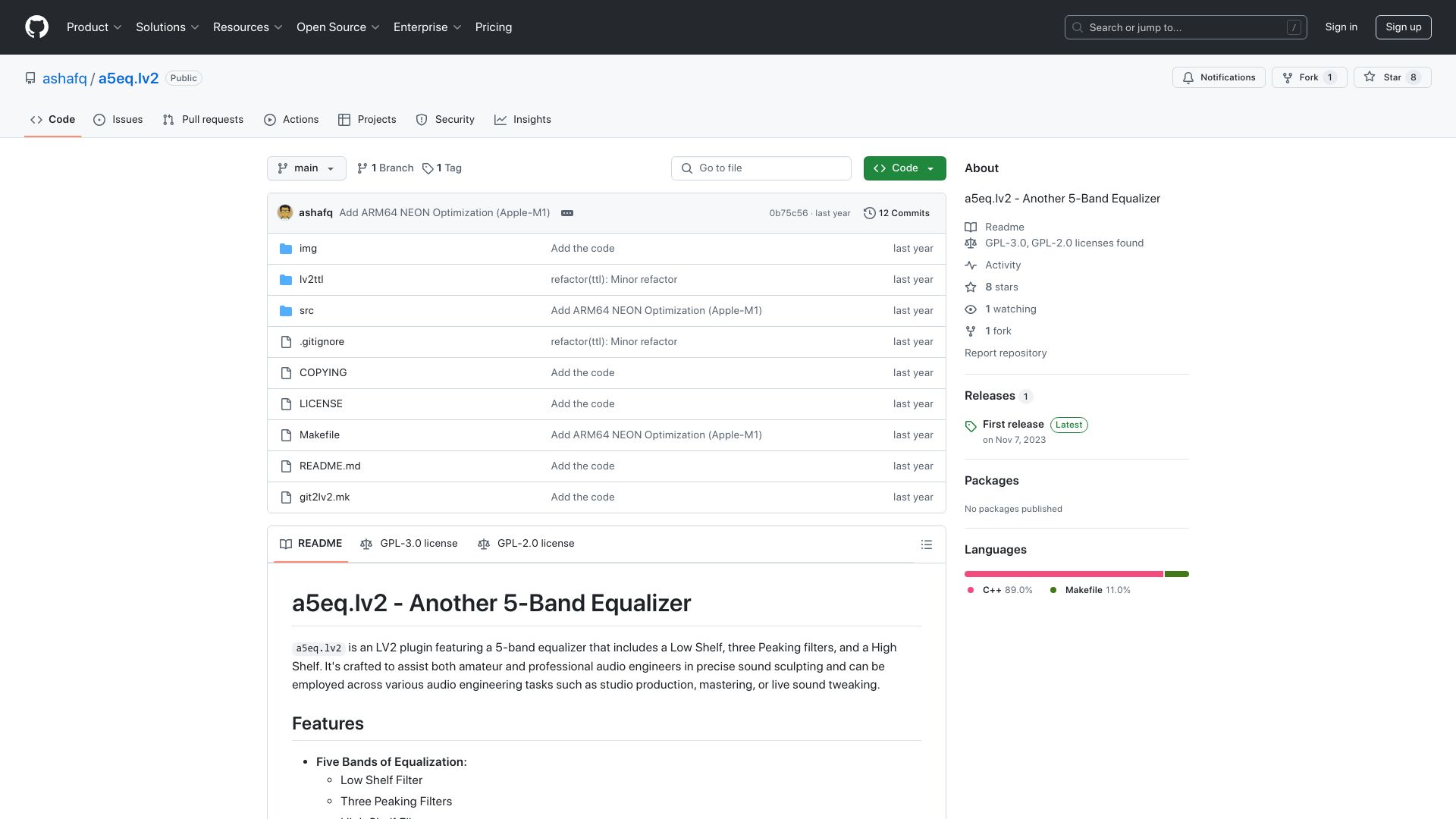Focus the Search or jump to field
This screenshot has width=1456, height=819.
[1186, 27]
